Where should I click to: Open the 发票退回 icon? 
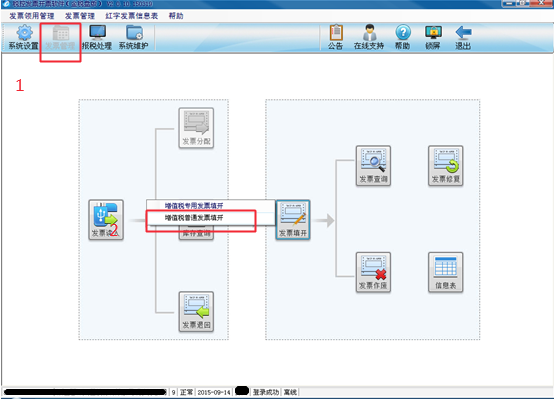tap(196, 312)
